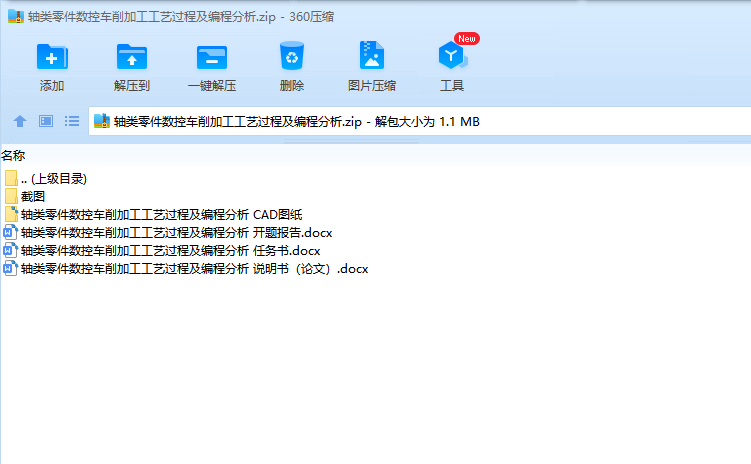Click the 解压到 (Extract to) icon
Viewport: 751px width, 464px height.
point(132,57)
